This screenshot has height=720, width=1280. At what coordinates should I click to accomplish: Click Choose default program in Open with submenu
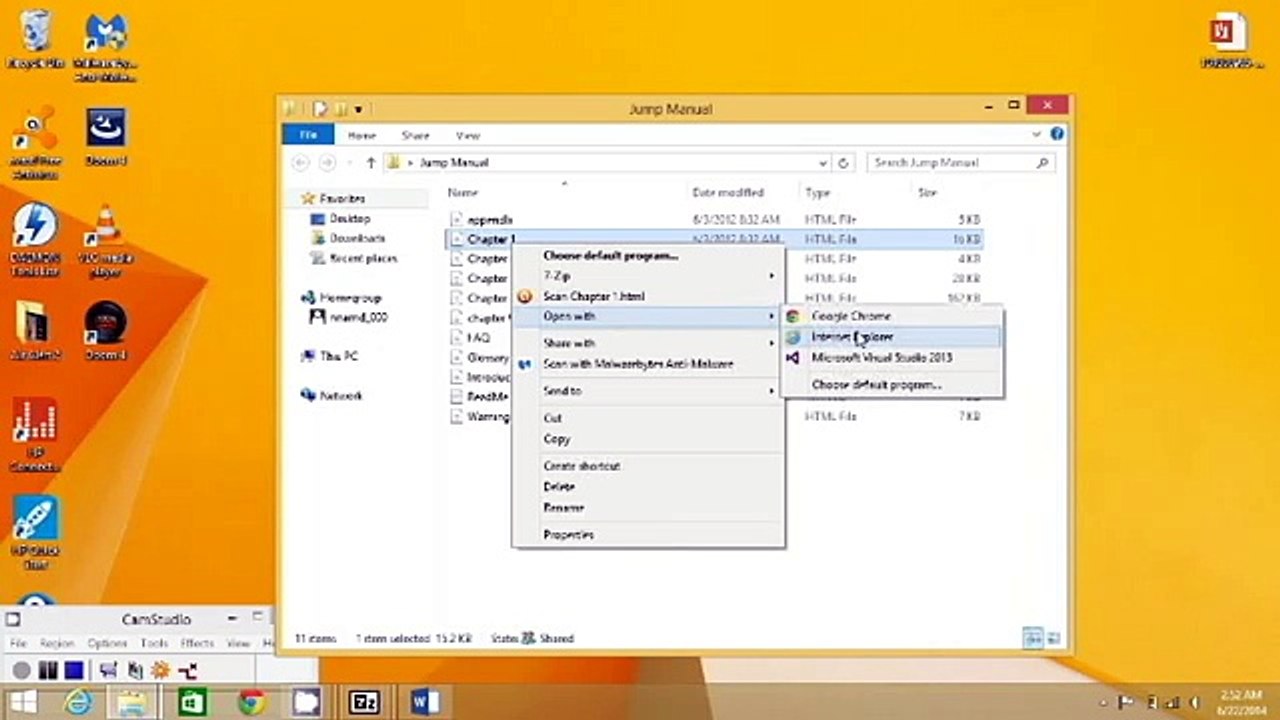(x=892, y=384)
